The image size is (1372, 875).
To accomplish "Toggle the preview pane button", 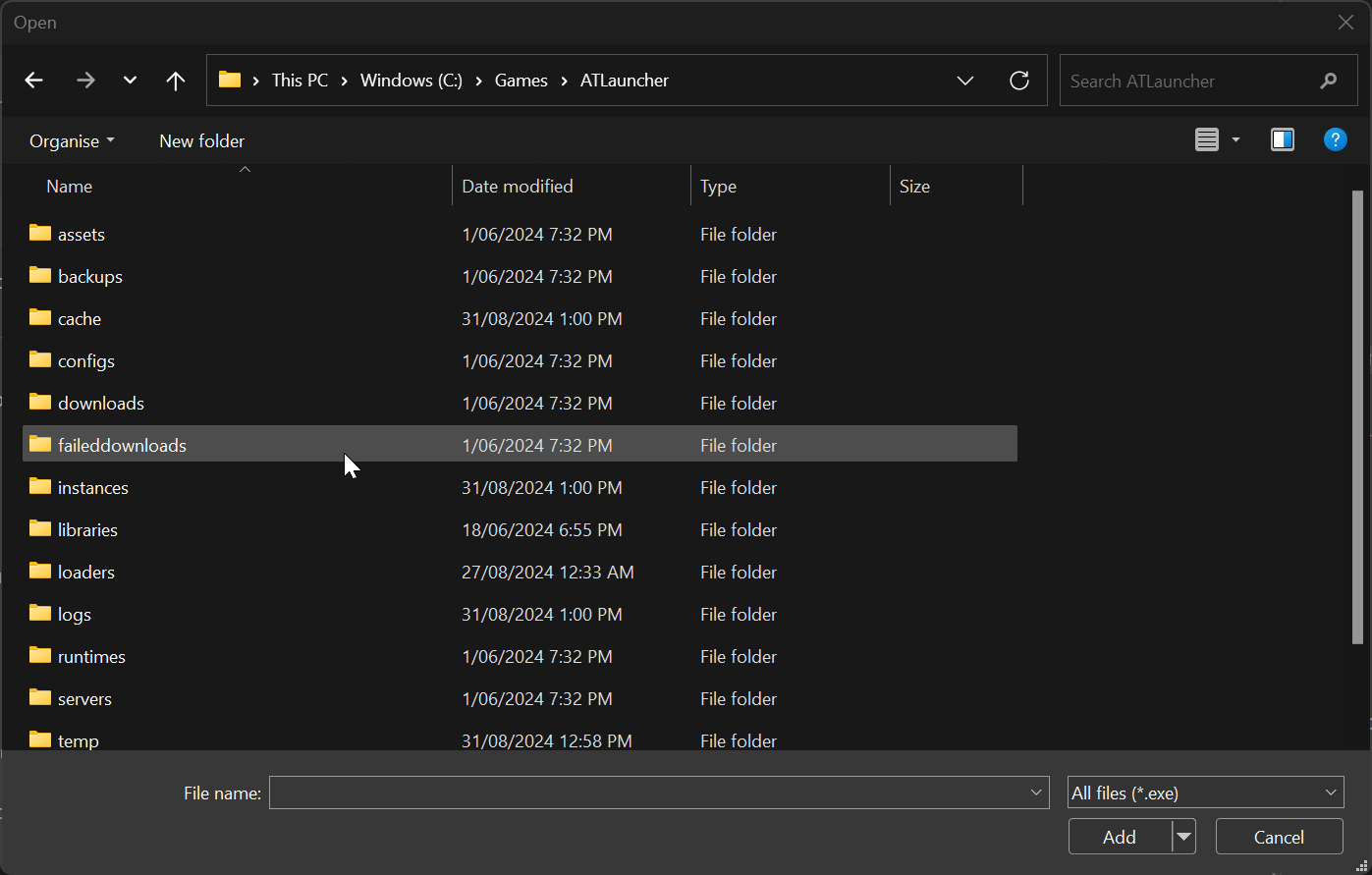I will coord(1283,139).
